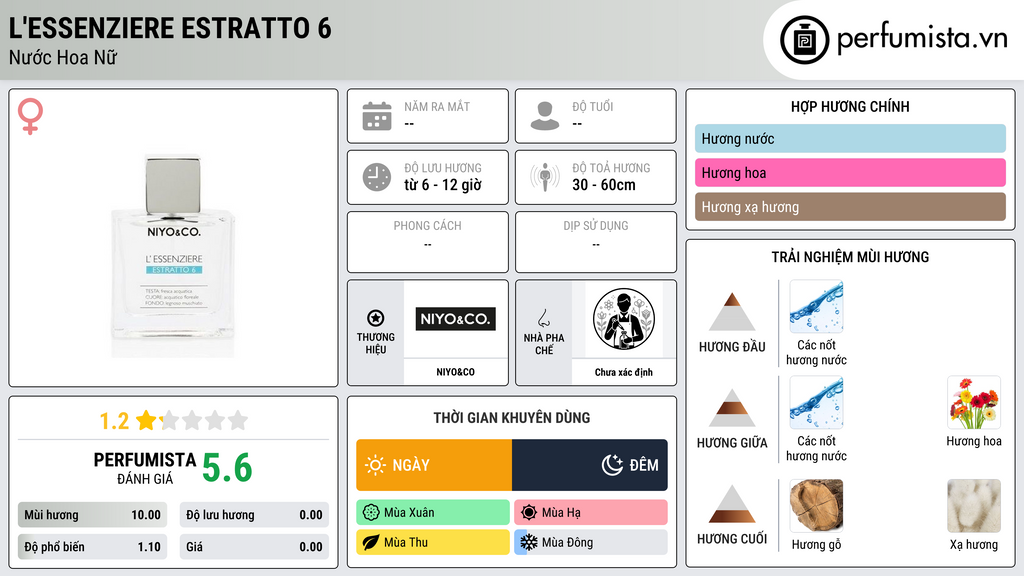
Task: Click the clock icon for Độ lưu hương
Action: point(377,177)
